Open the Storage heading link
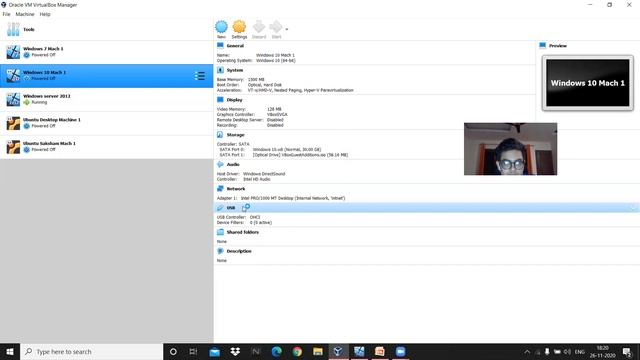 236,135
